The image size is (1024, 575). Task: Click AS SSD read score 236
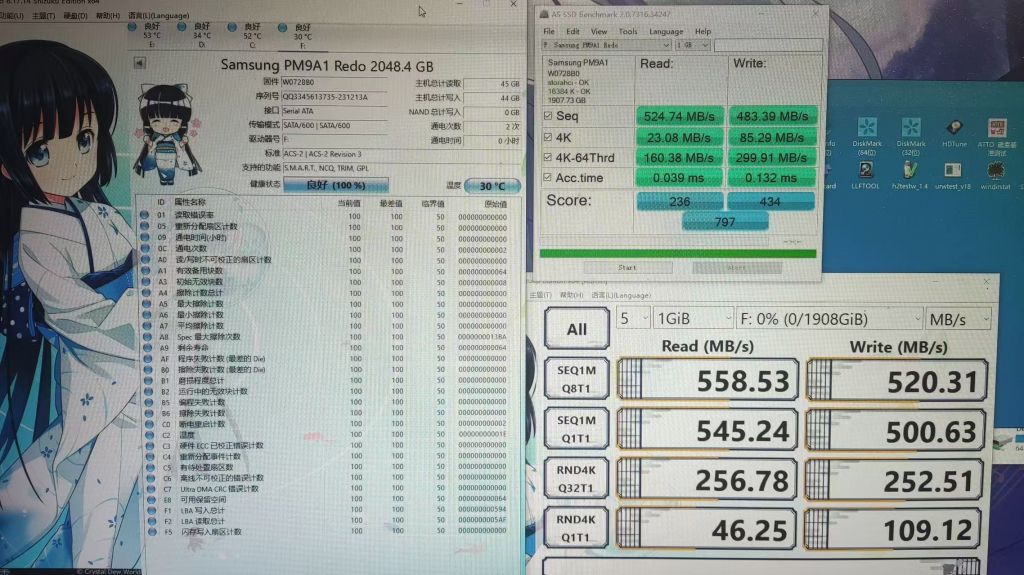(679, 201)
